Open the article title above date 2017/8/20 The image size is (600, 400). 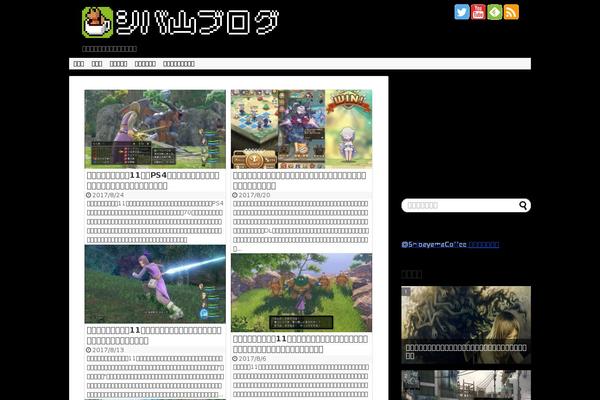pos(300,181)
